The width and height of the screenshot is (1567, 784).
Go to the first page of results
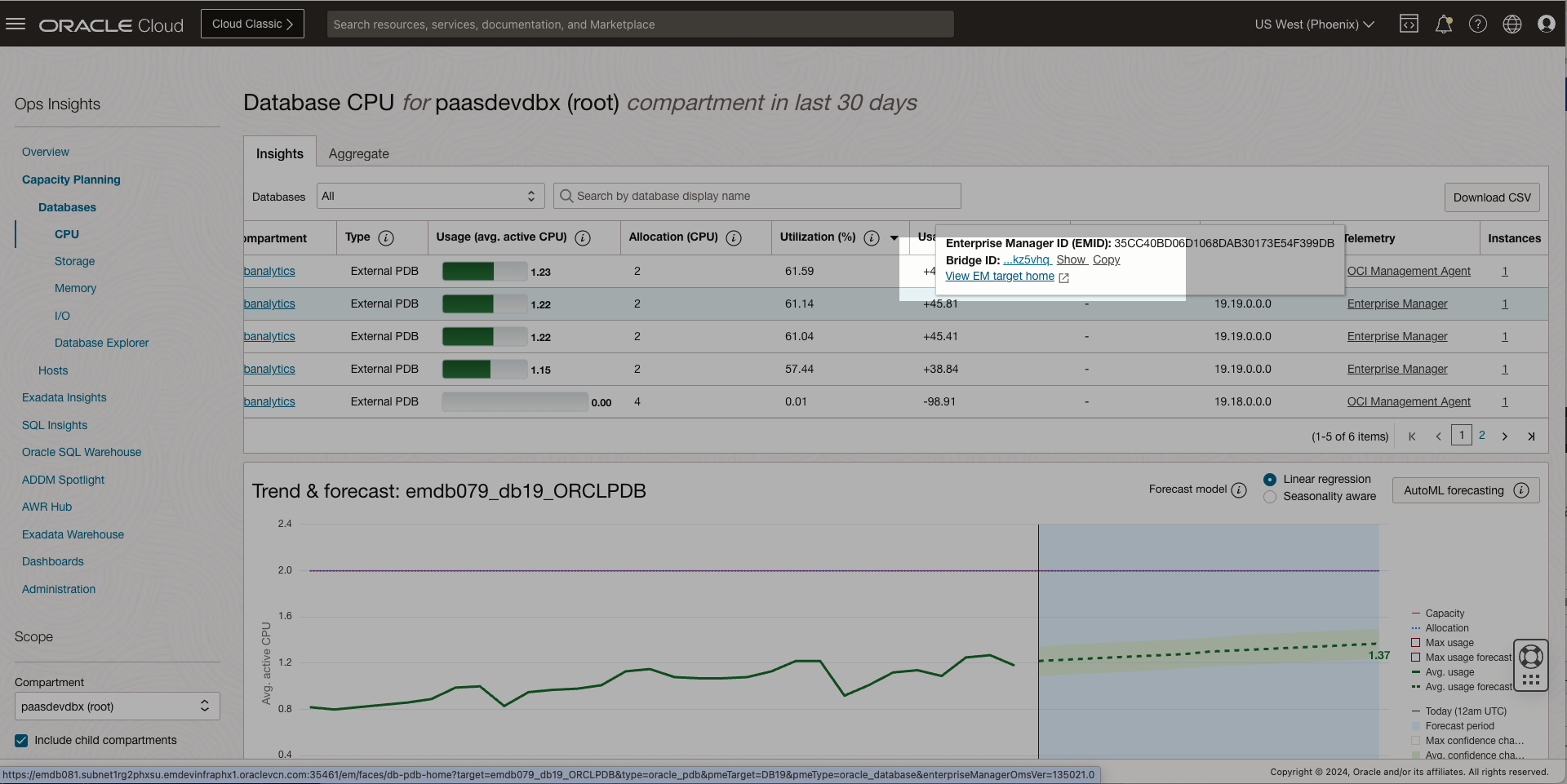click(1412, 436)
